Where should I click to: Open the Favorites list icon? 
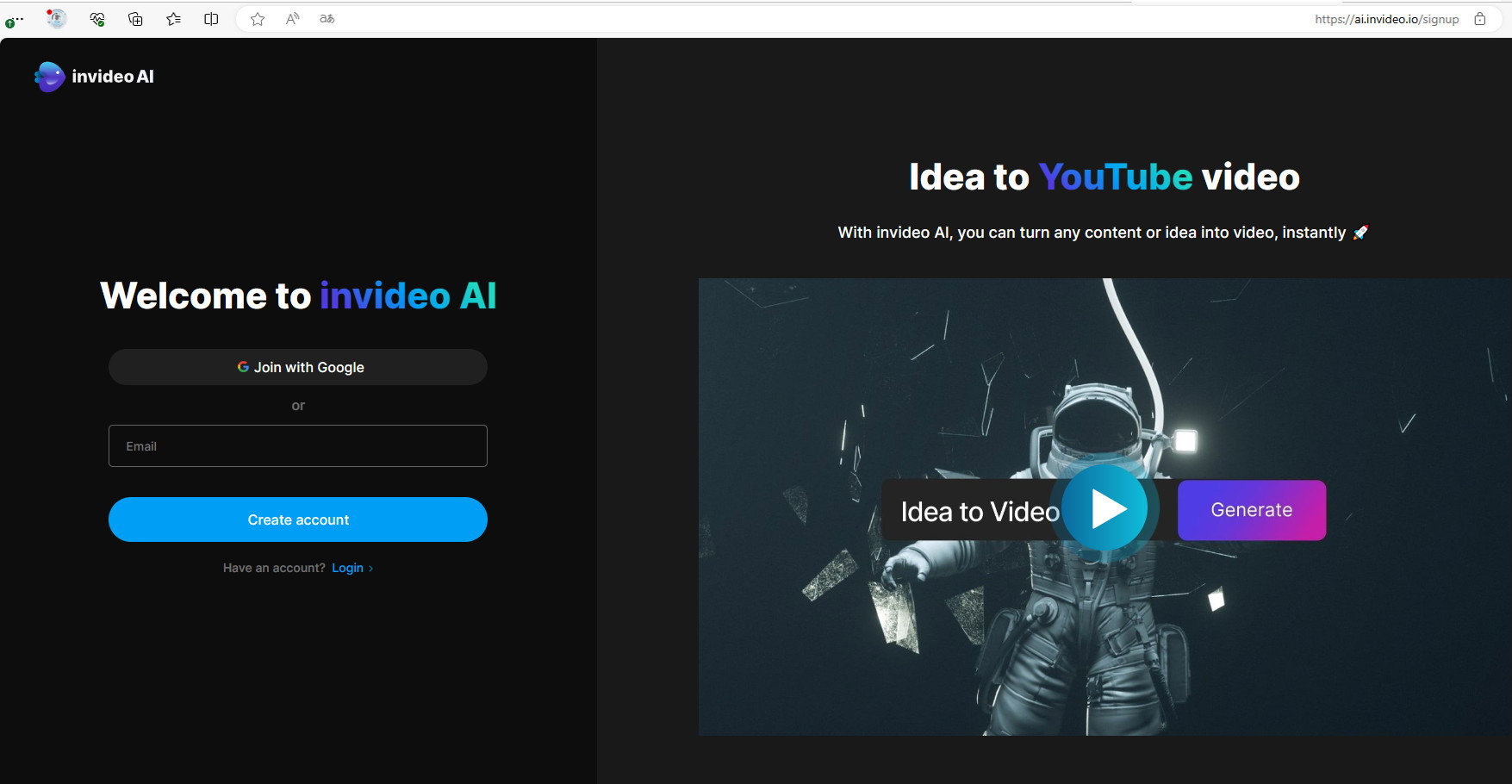coord(173,18)
